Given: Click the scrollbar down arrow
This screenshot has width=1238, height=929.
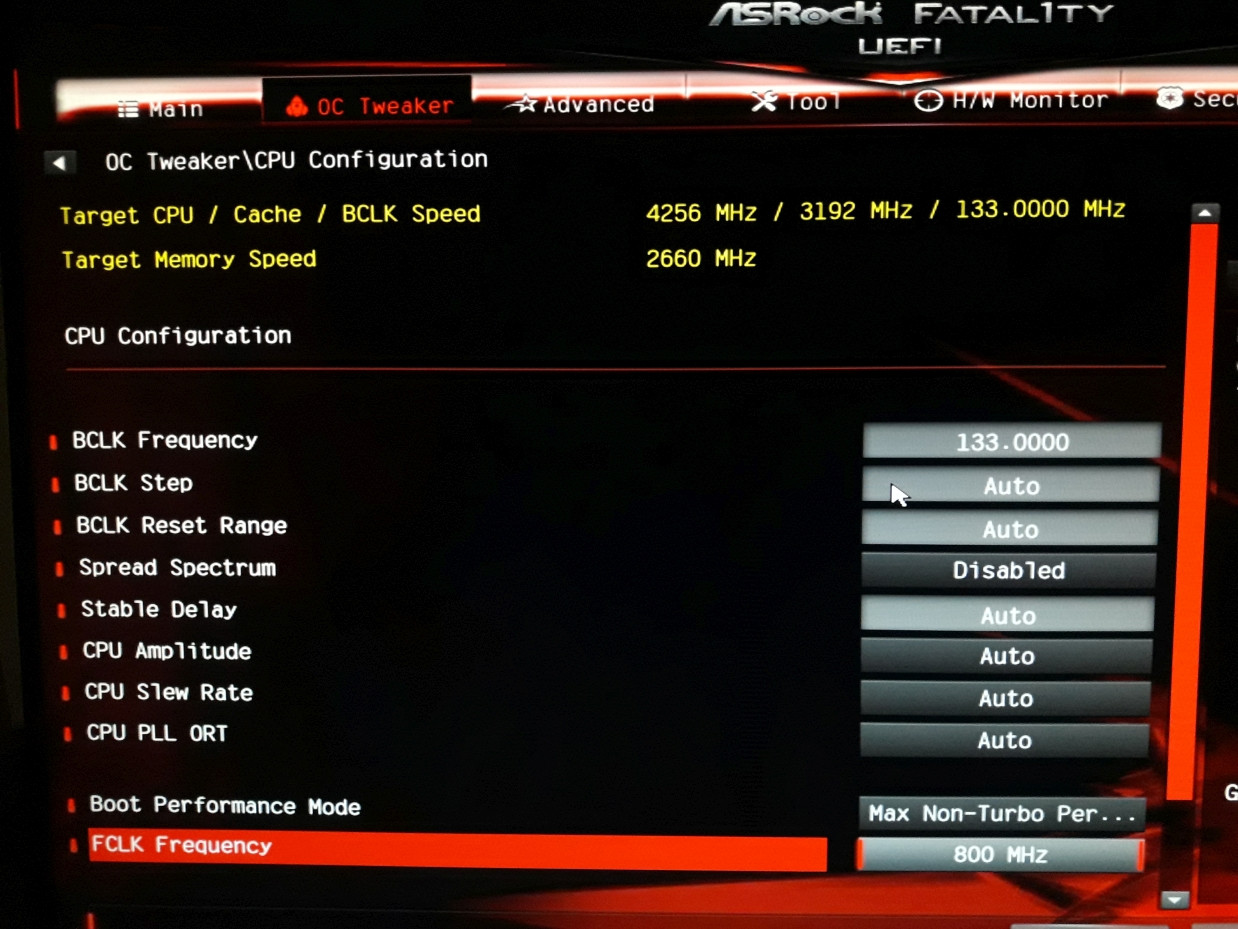Looking at the screenshot, I should 1175,899.
